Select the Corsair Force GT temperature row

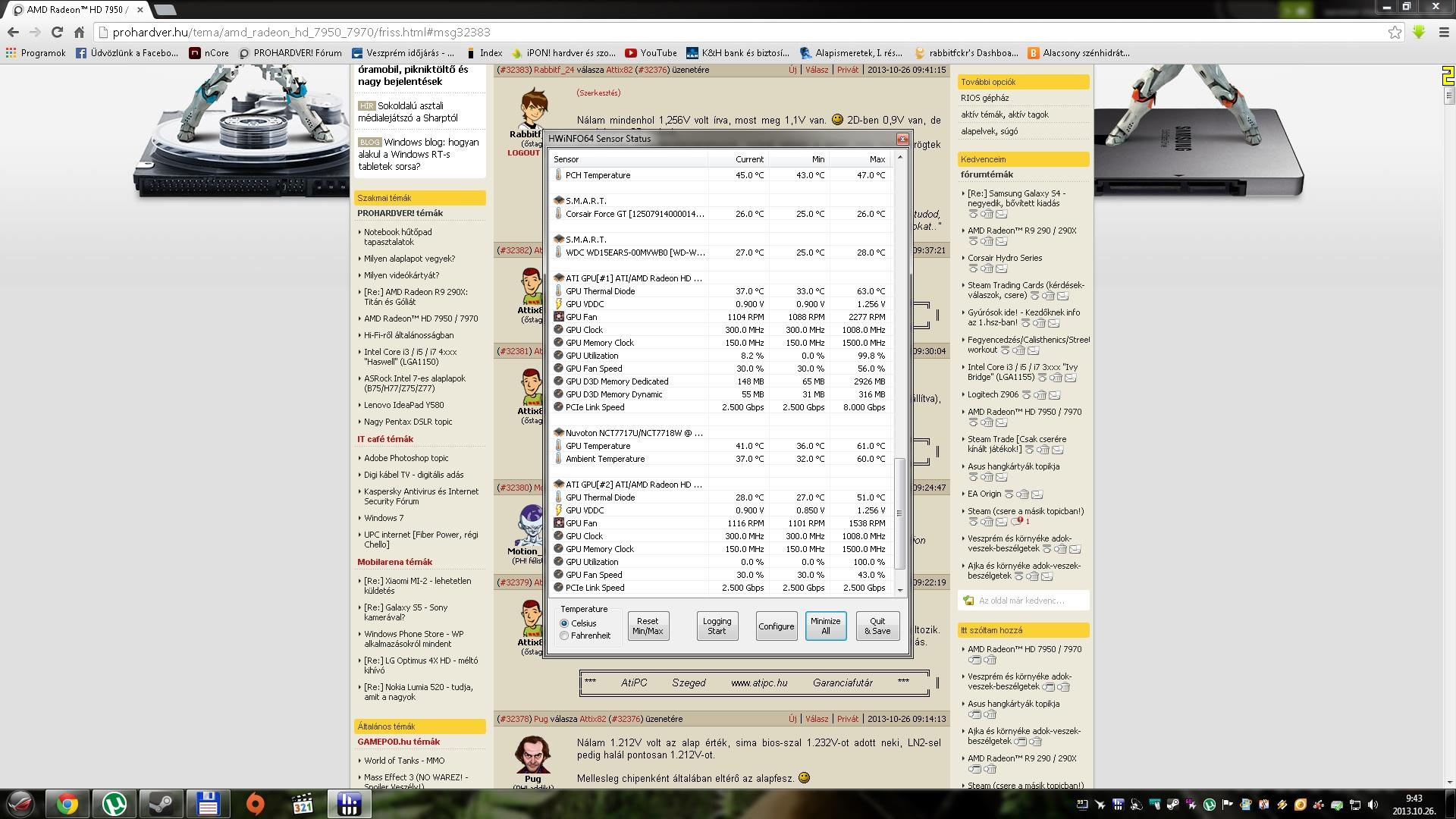721,214
